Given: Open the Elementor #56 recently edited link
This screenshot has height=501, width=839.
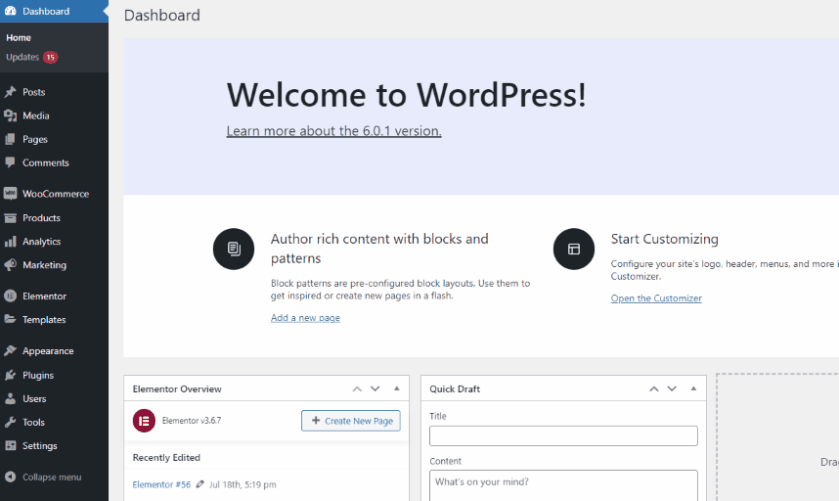Looking at the screenshot, I should tap(162, 484).
